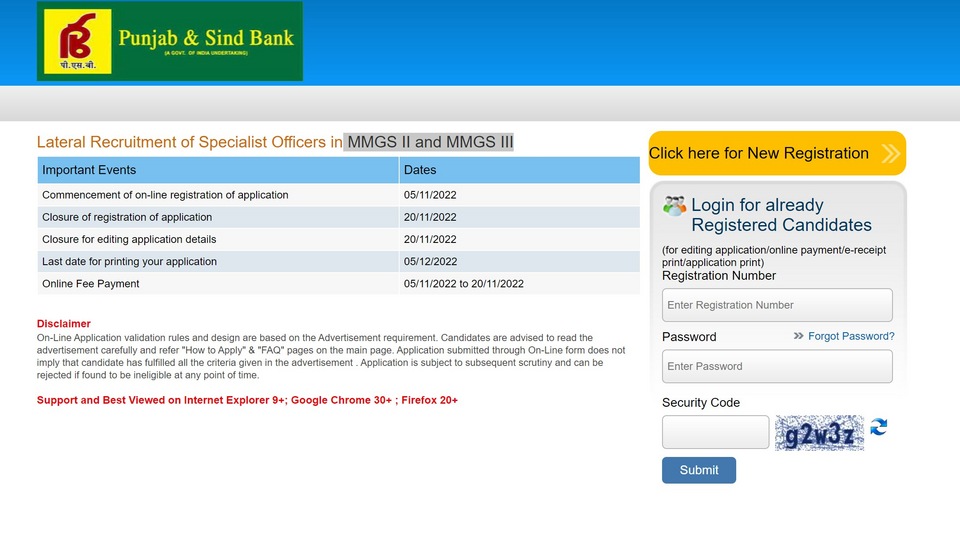Click the Security Code label

tap(700, 403)
